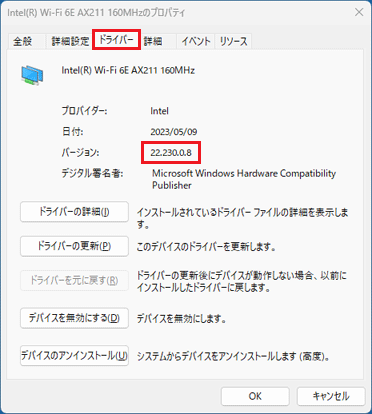Open the 詳細 tab

(x=157, y=41)
